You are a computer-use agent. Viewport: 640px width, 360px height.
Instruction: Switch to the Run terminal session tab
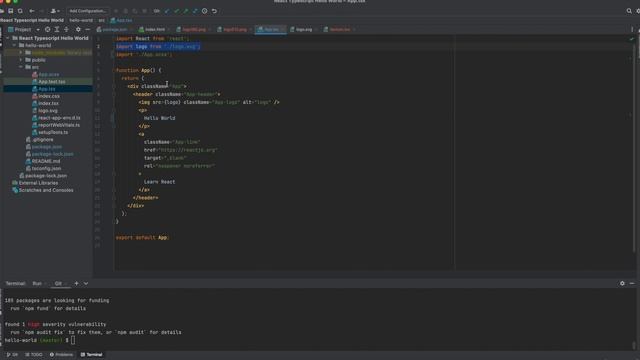click(37, 283)
